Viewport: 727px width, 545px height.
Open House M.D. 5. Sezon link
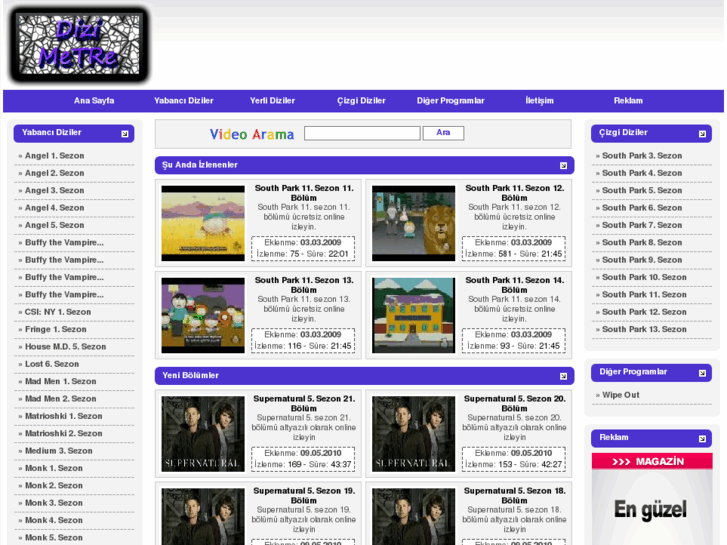tap(65, 347)
